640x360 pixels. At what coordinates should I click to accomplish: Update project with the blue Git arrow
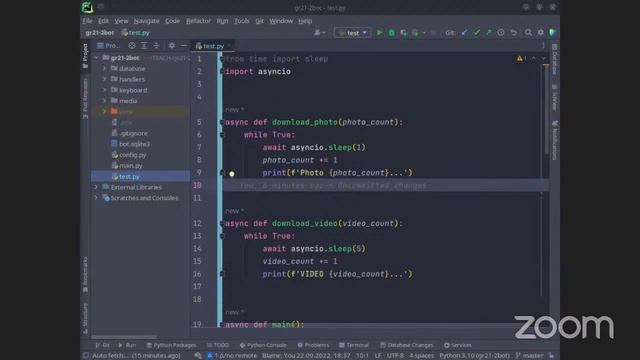464,33
